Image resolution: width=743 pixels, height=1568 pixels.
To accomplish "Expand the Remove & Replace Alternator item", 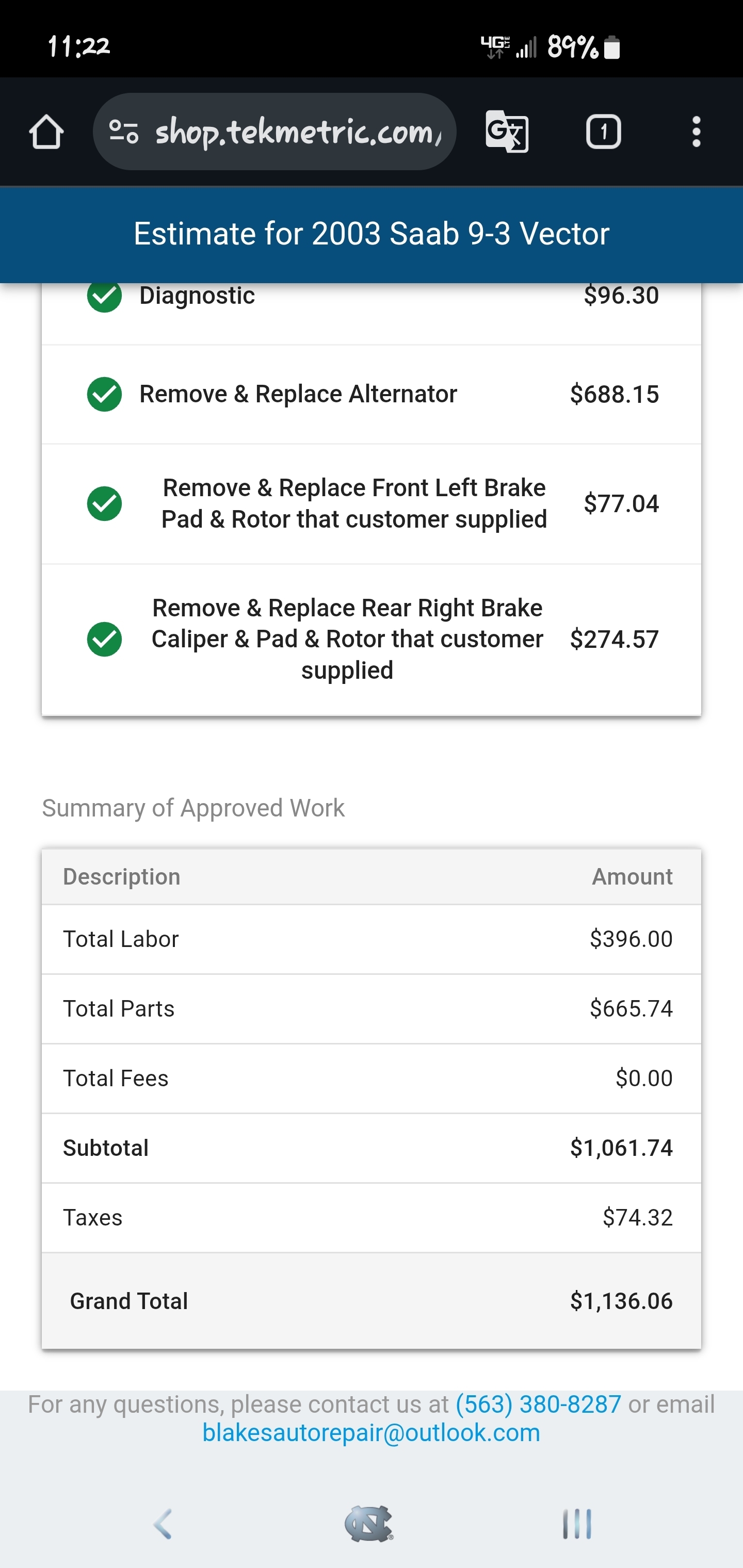I will coord(298,395).
